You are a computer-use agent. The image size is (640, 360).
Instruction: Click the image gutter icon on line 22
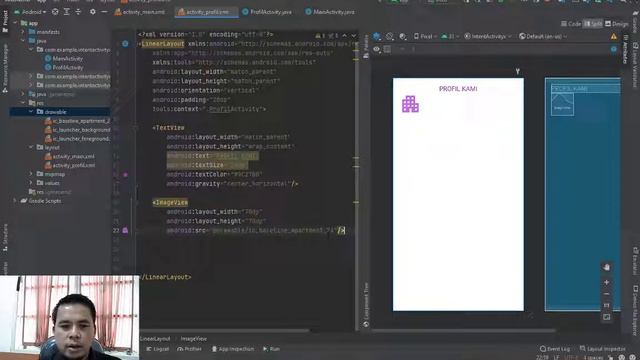point(125,230)
